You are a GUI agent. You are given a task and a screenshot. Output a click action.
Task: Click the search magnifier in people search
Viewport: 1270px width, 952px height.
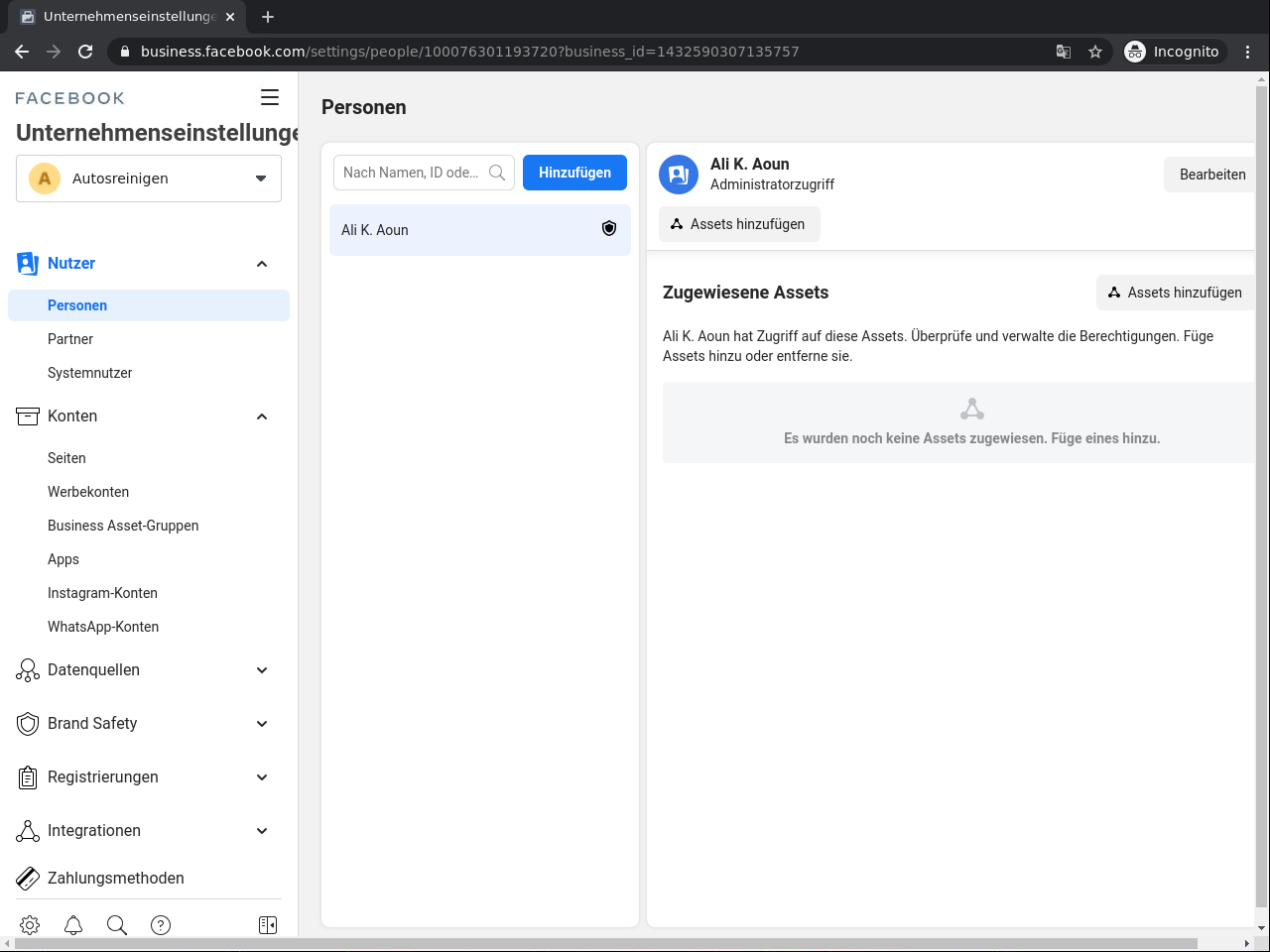pos(497,173)
